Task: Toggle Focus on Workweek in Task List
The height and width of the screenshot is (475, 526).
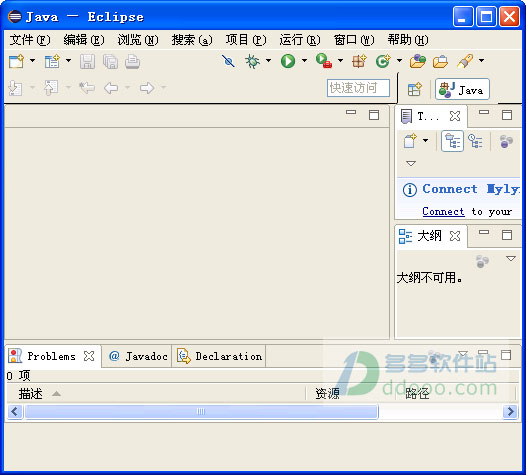Action: click(x=506, y=141)
